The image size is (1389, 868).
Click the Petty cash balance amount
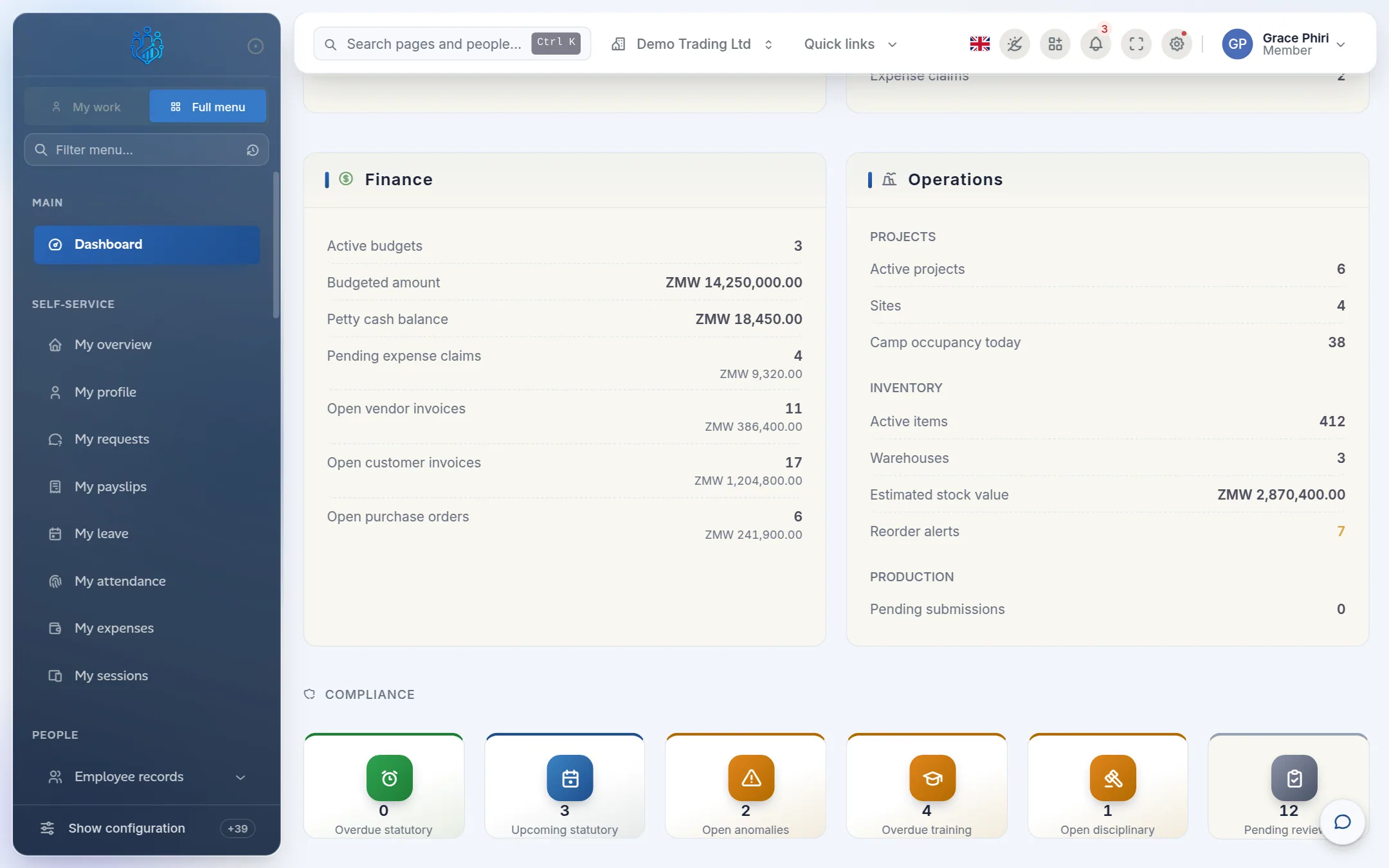(749, 319)
